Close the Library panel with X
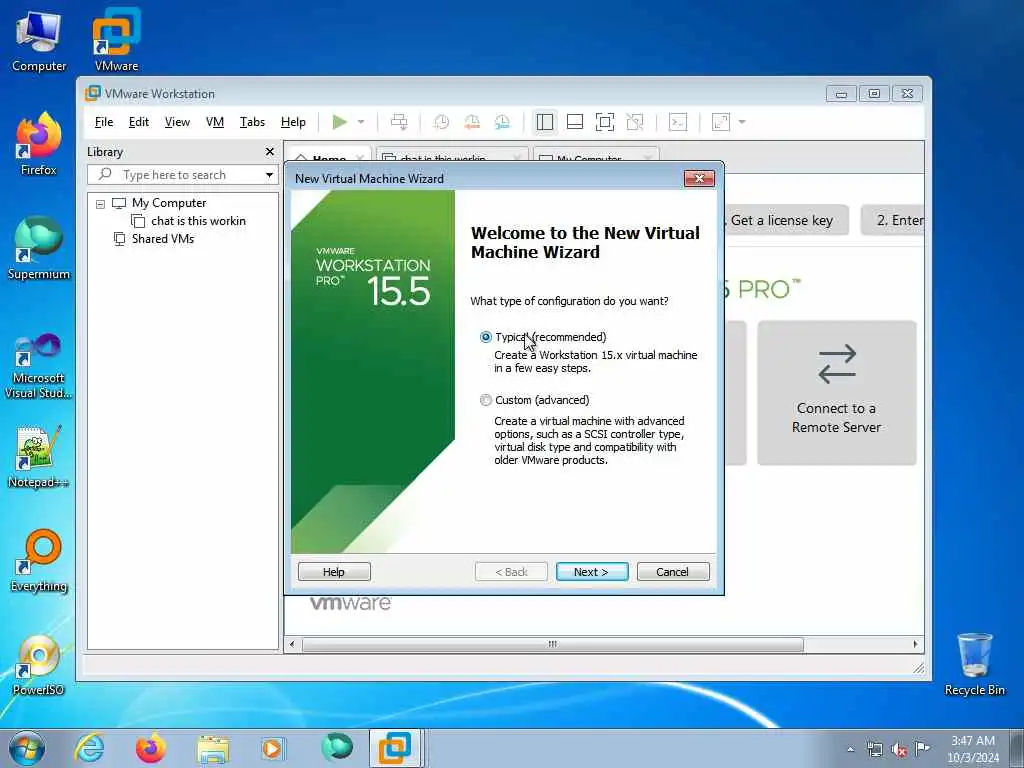1024x768 pixels. coord(270,152)
